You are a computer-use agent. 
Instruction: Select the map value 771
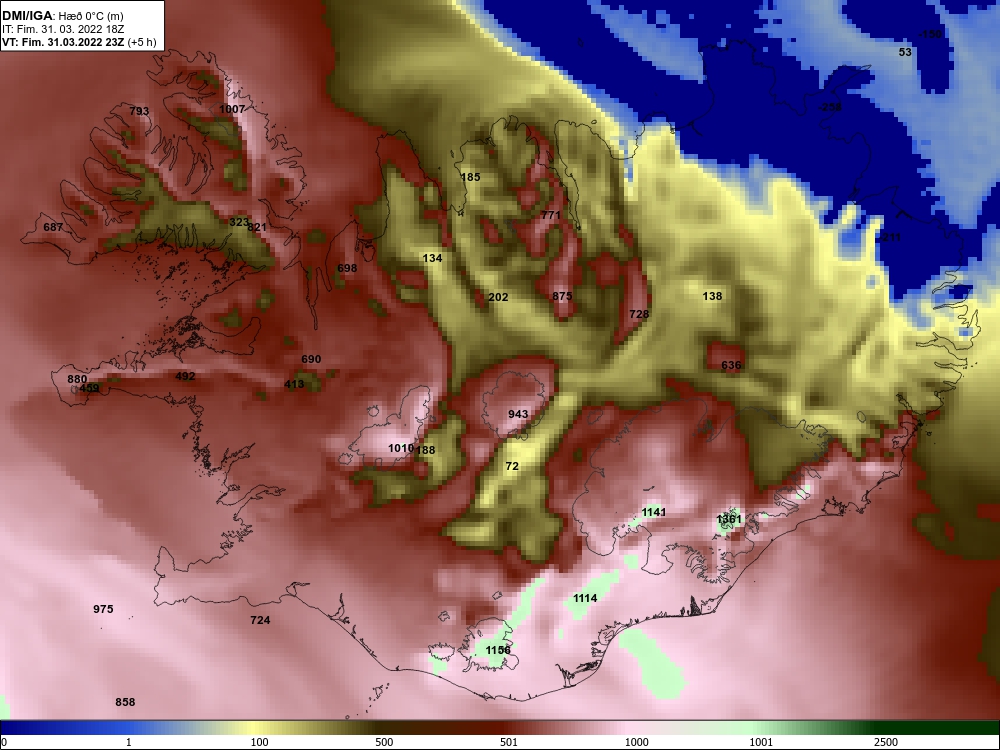point(550,215)
